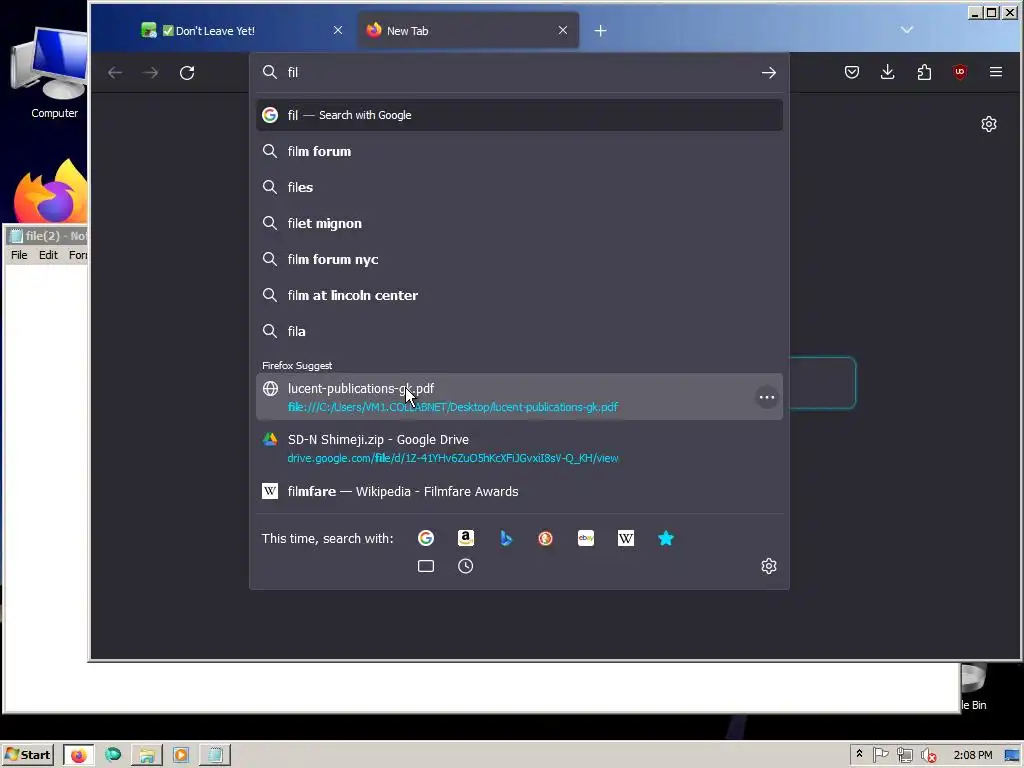Screen dimensions: 1024x768
Task: Open the three-dot menu for lucent-publications result
Action: click(767, 397)
